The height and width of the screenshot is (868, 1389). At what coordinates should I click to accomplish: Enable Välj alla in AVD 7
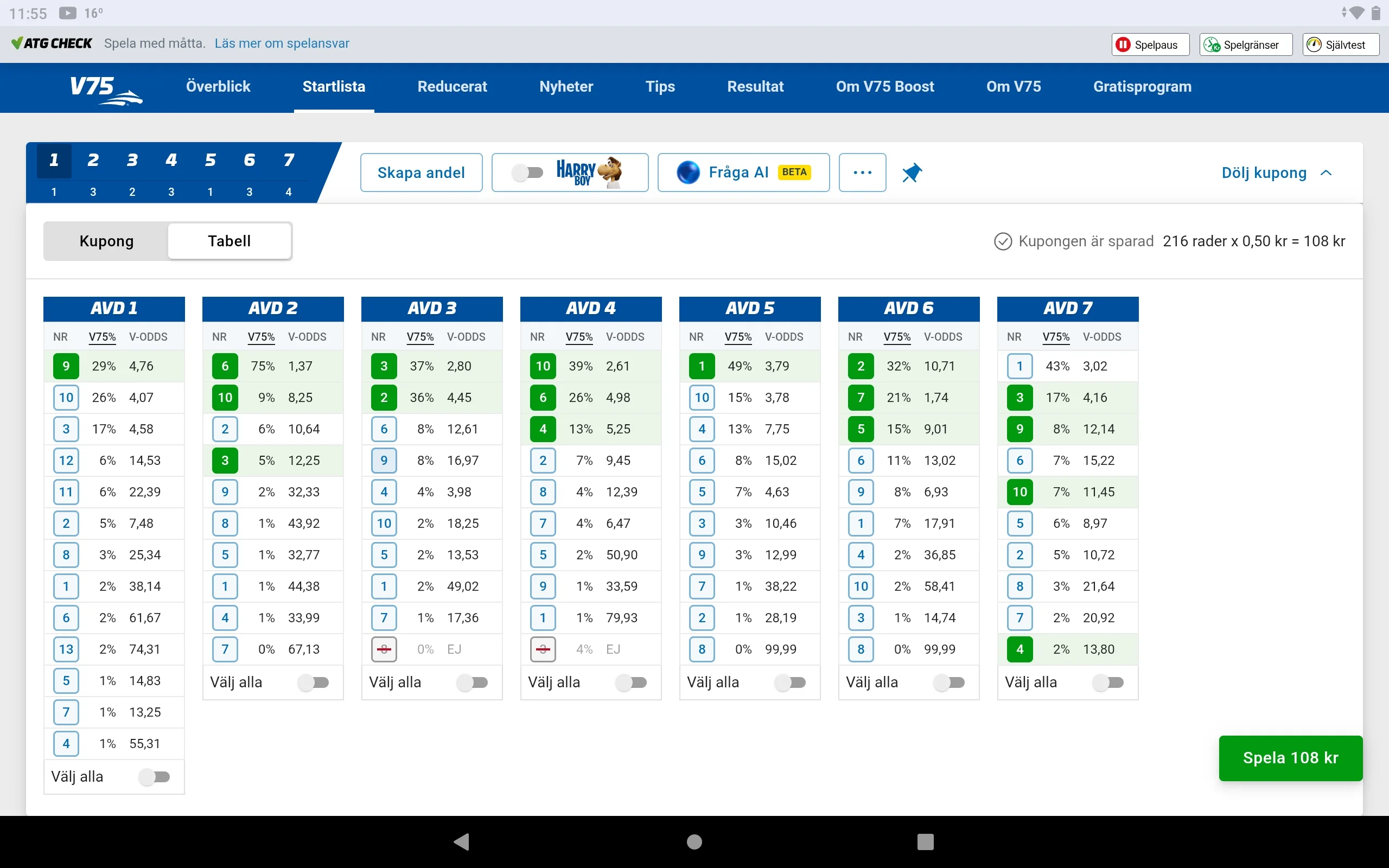point(1109,682)
